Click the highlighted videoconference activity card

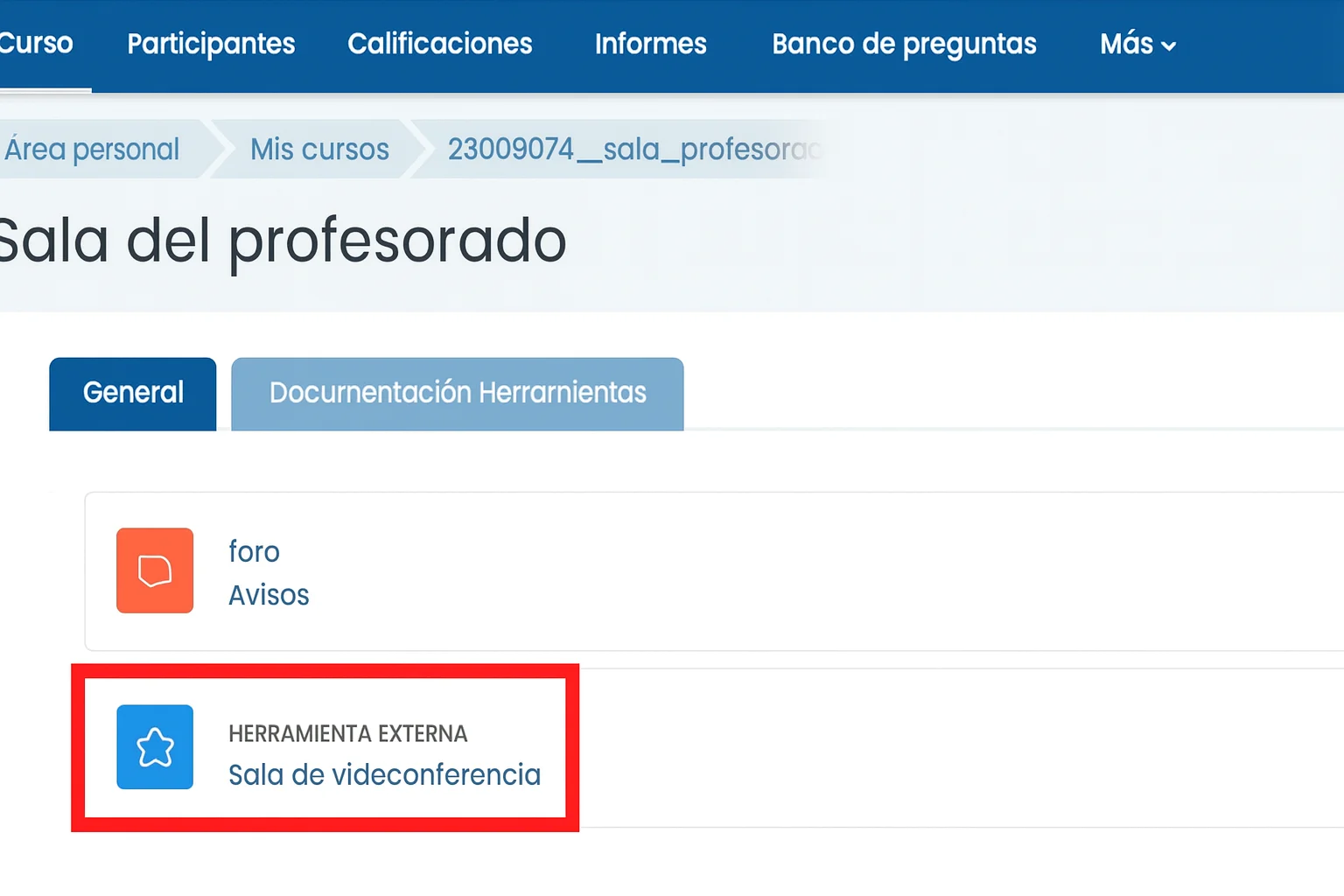[x=324, y=748]
